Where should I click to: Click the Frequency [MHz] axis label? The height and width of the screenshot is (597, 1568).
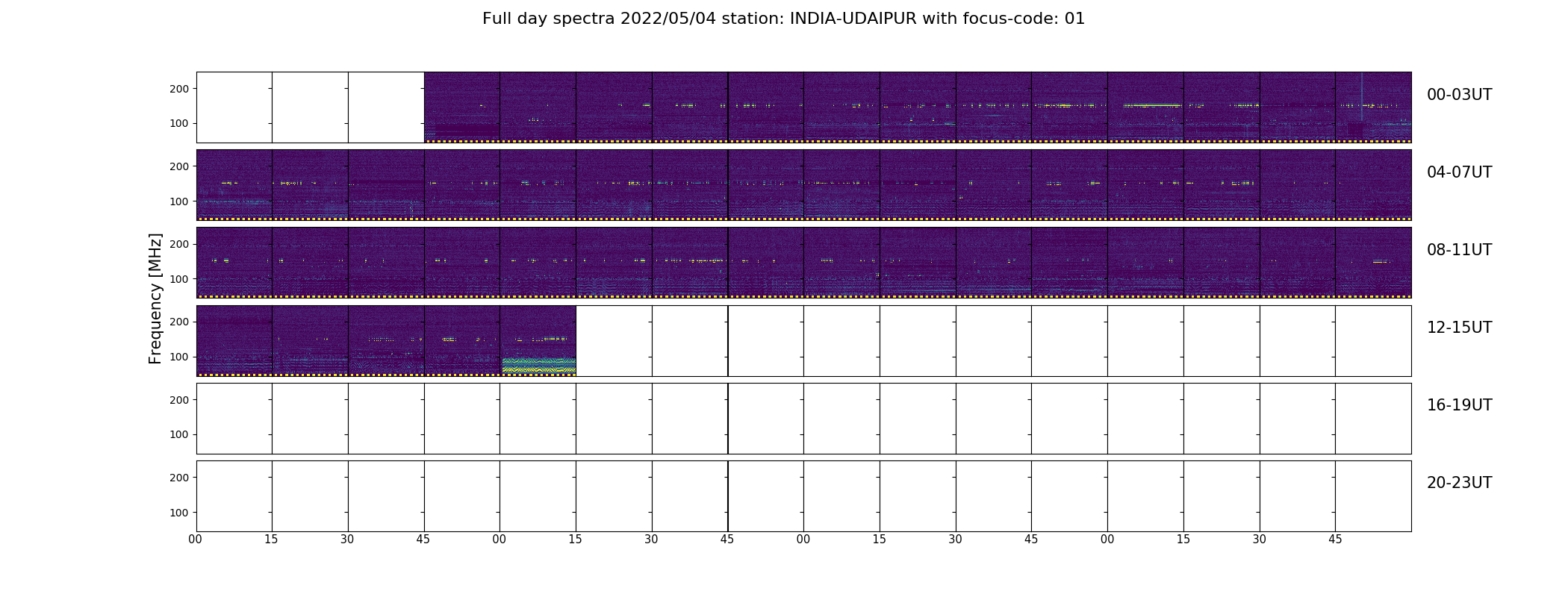[155, 298]
